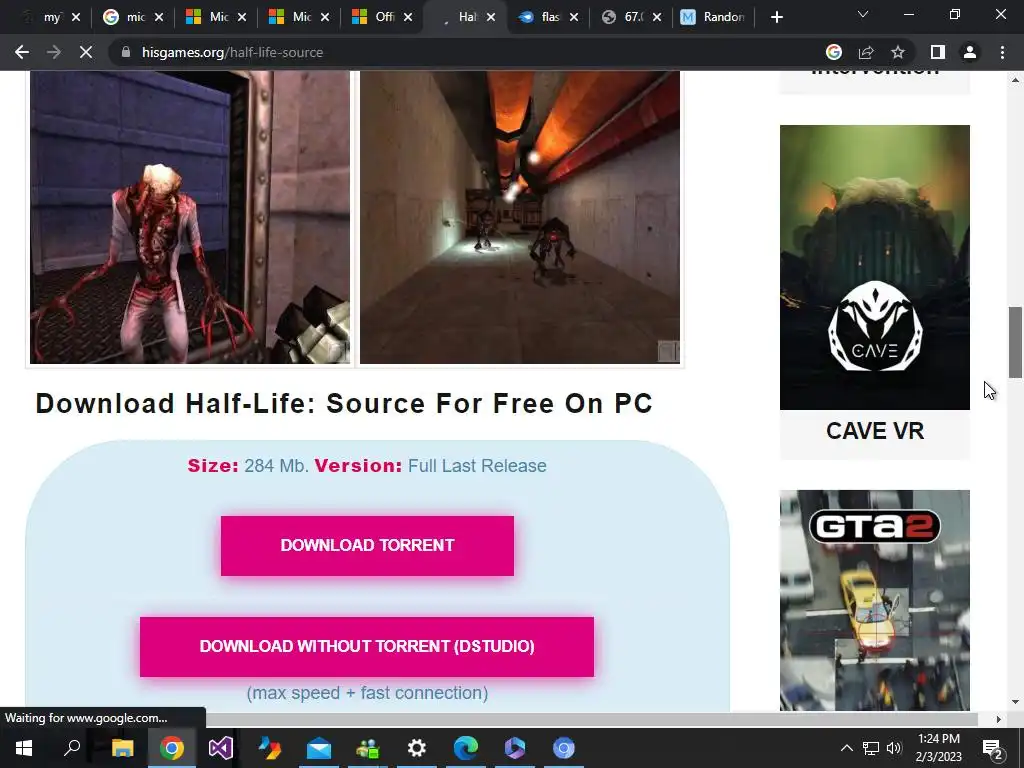Open the zombie scientist screenshot
This screenshot has height=768, width=1024.
tap(190, 217)
